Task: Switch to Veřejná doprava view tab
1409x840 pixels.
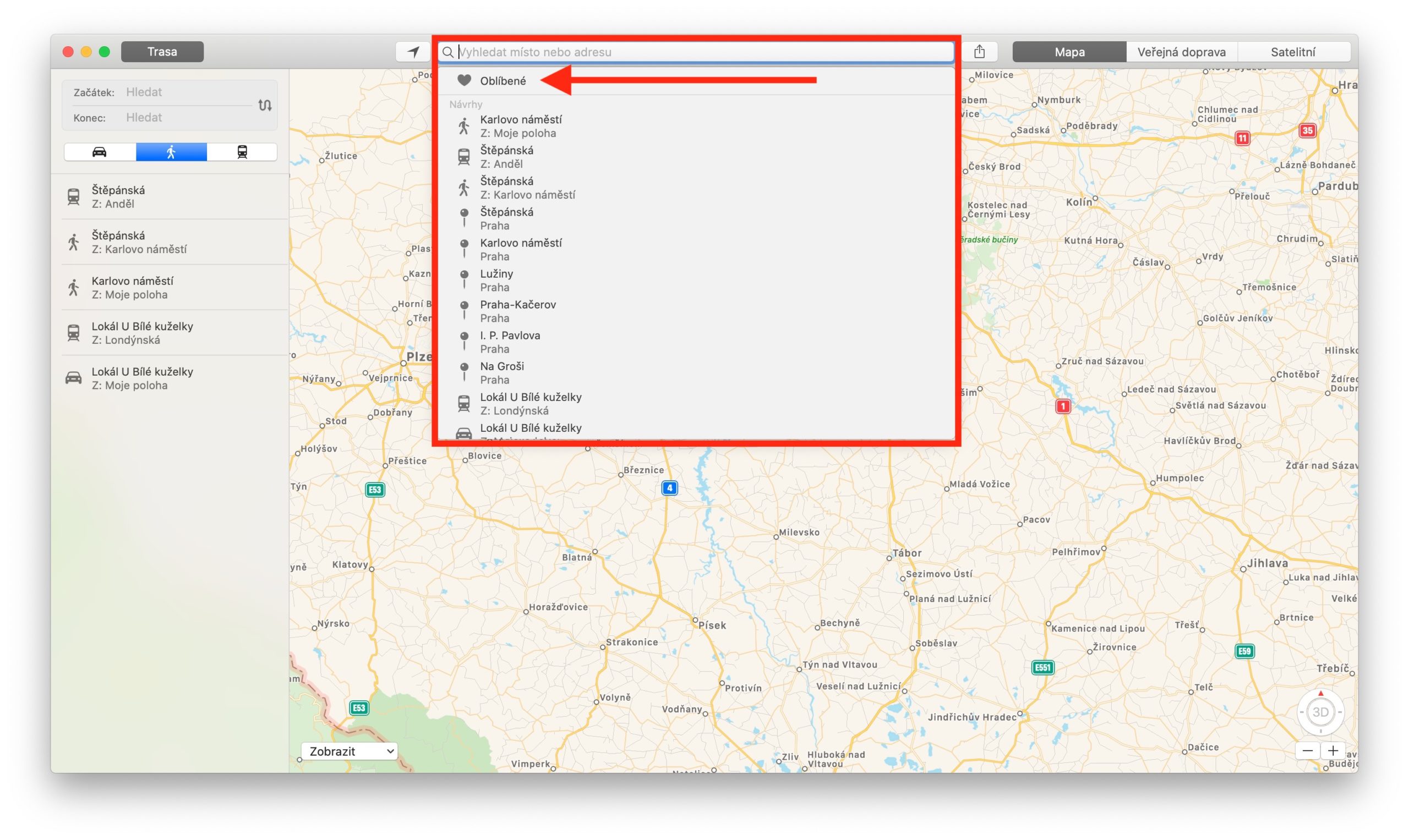Action: (1181, 52)
